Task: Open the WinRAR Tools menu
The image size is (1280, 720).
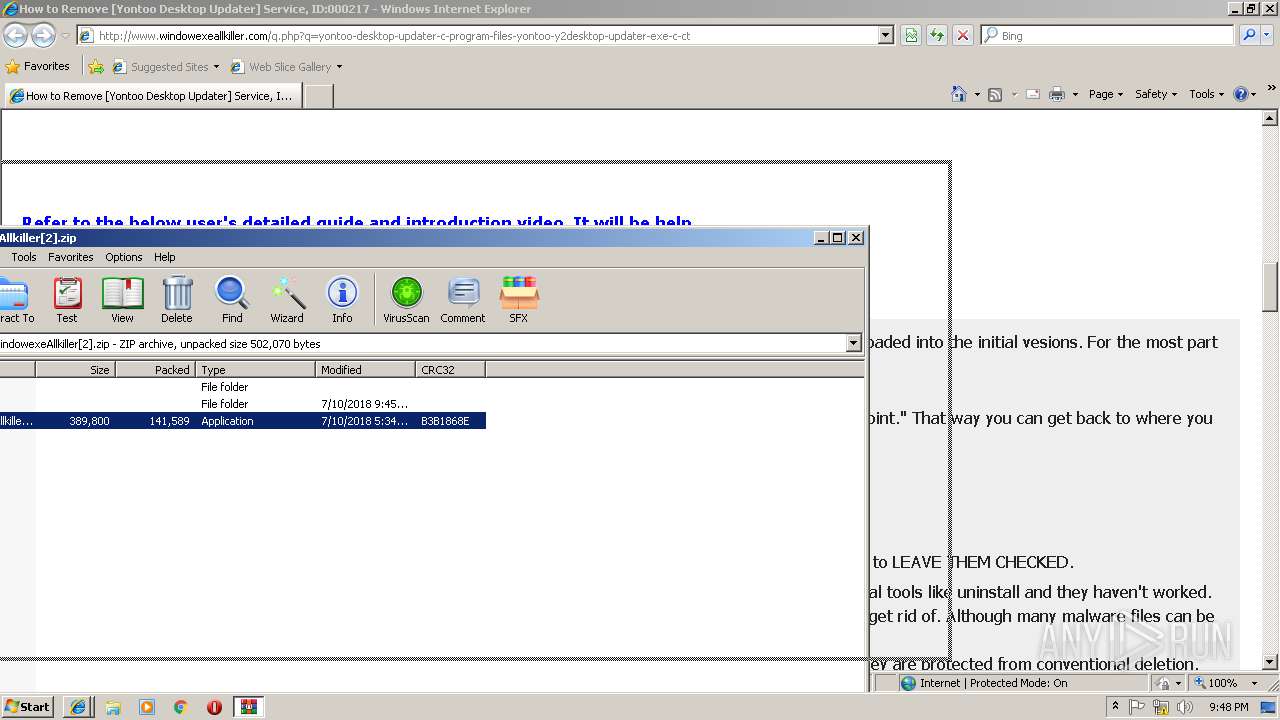Action: coord(24,257)
